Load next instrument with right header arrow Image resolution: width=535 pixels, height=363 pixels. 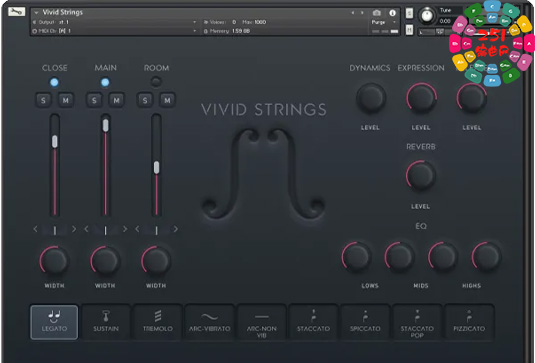(362, 13)
